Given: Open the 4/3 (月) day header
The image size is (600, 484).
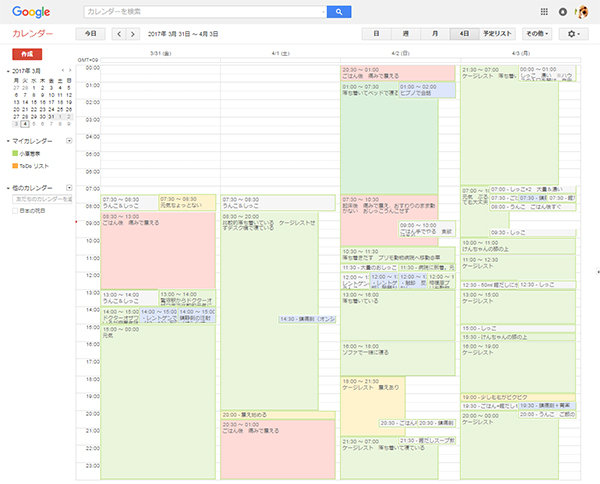Looking at the screenshot, I should (520, 54).
